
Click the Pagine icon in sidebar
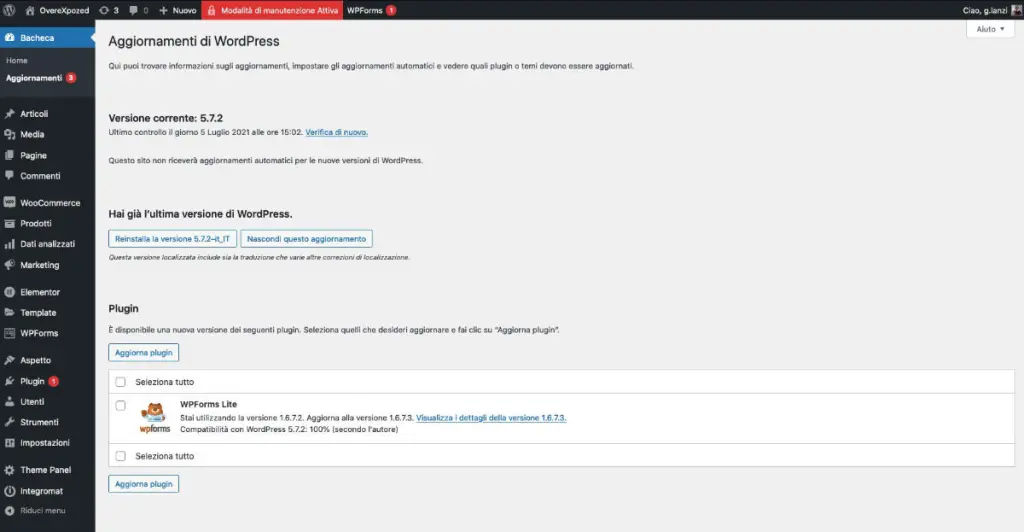[x=9, y=155]
